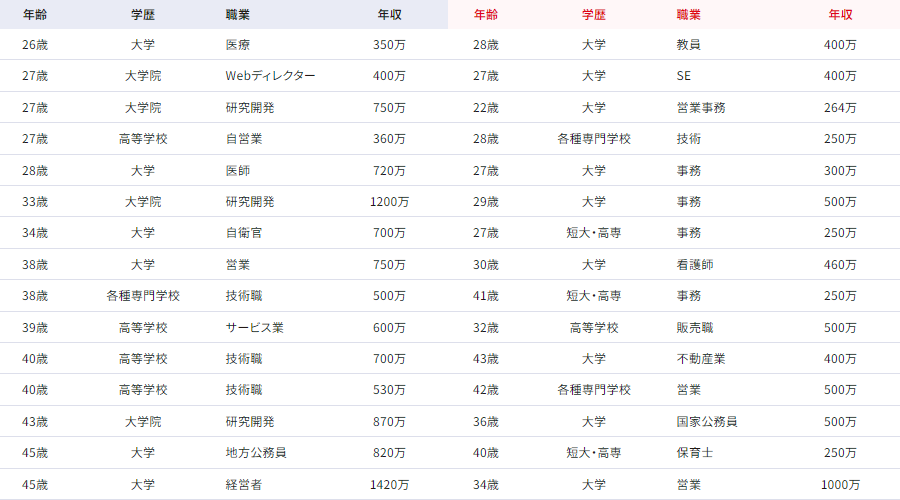Image resolution: width=900 pixels, height=500 pixels.
Task: Select the 地方公務員 occupation cell
Action: 256,453
